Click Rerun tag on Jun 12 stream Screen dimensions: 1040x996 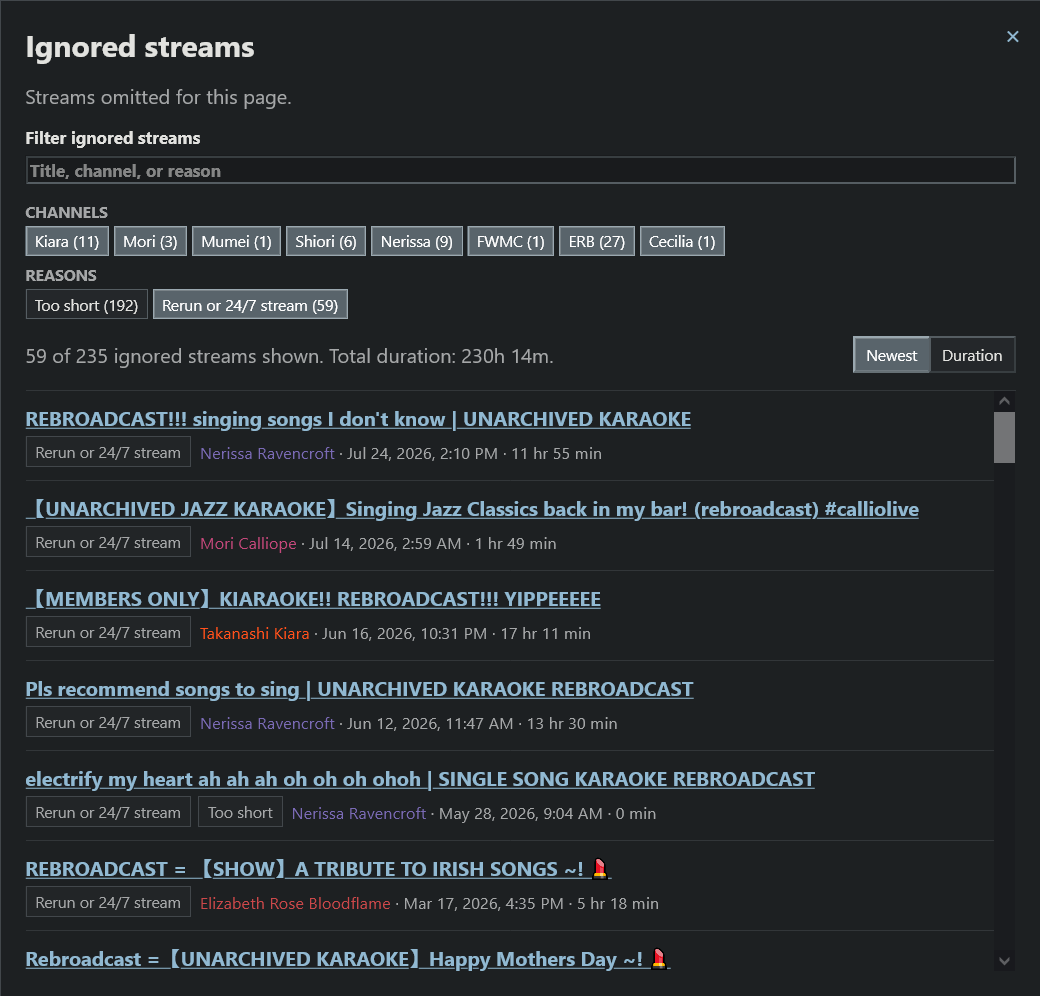[x=108, y=722]
